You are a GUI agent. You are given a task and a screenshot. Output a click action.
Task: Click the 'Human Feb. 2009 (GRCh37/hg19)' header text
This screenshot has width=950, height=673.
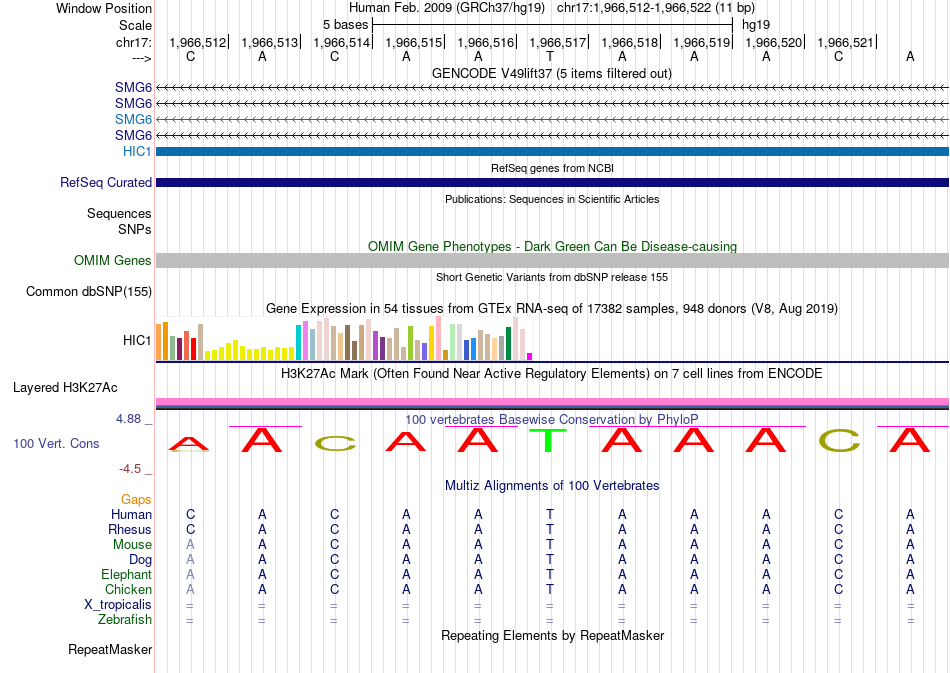447,8
